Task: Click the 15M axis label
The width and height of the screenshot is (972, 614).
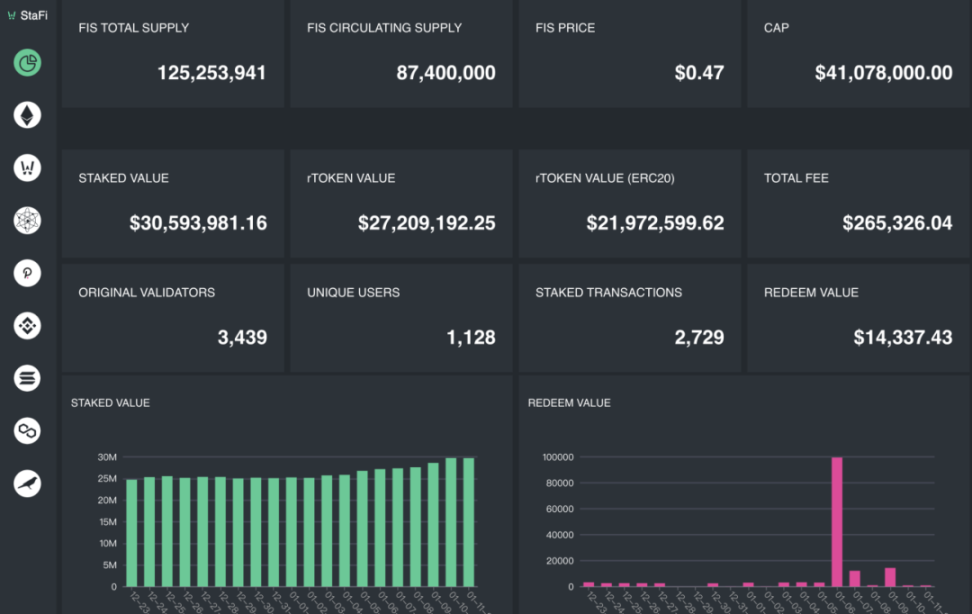Action: pos(108,522)
